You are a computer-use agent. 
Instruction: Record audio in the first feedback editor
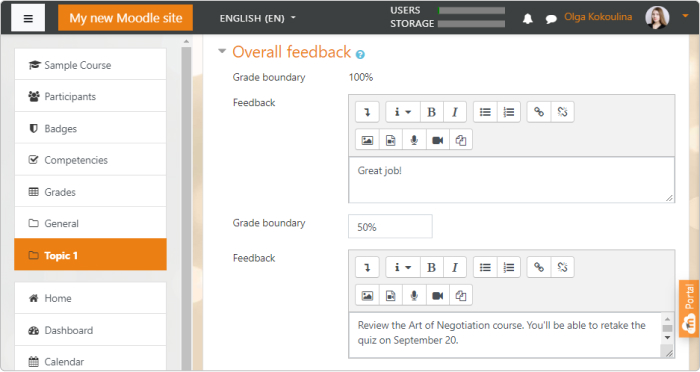click(414, 141)
